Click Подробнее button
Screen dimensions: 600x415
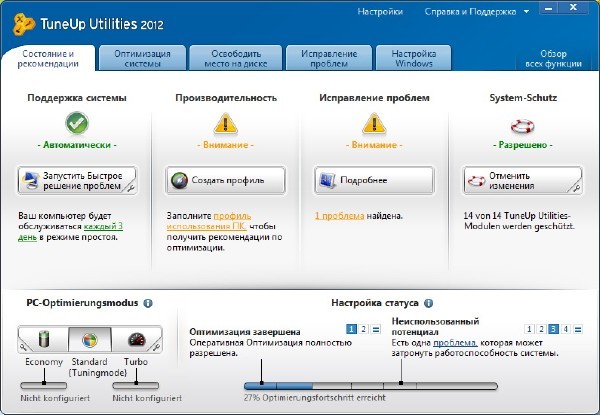click(374, 181)
